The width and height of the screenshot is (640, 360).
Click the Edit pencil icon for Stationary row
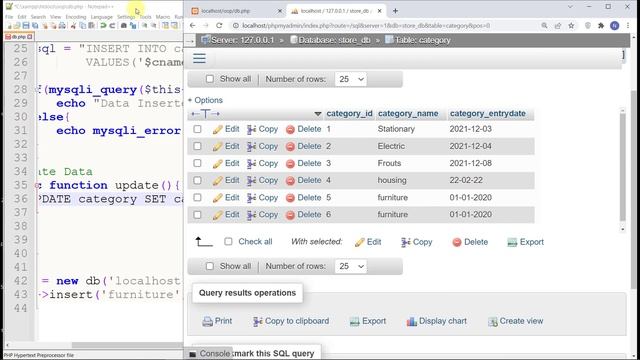click(217, 129)
